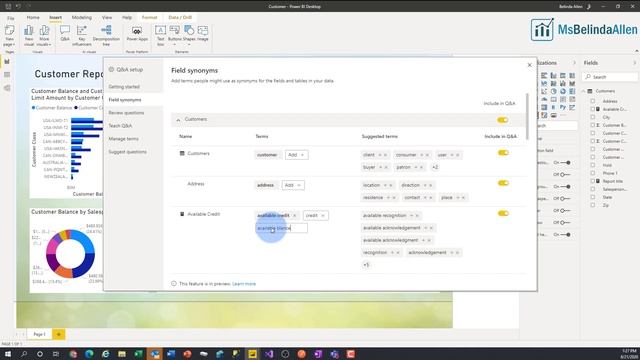Check the City field in Fields pane

point(593,117)
